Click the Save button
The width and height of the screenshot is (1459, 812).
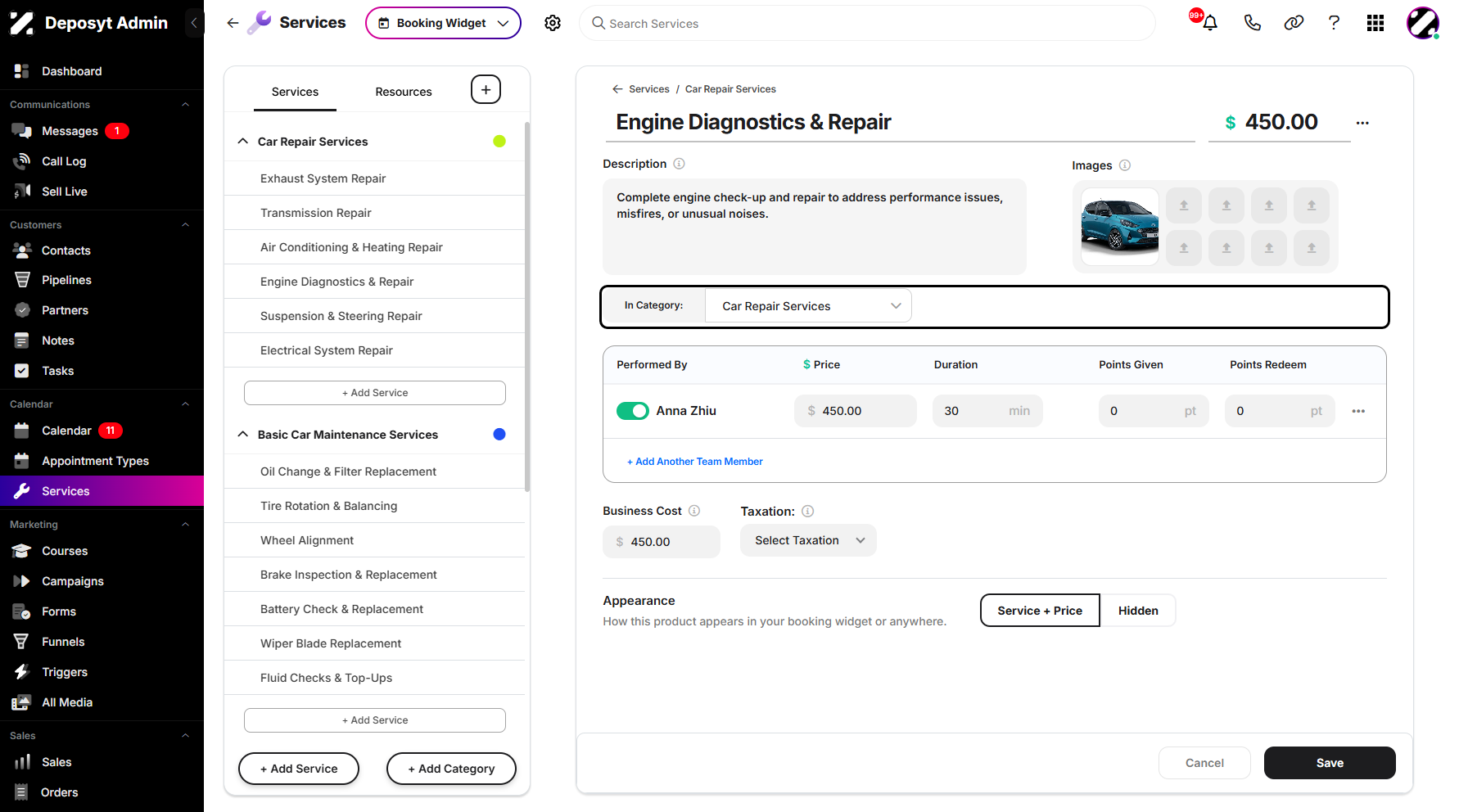click(x=1330, y=763)
